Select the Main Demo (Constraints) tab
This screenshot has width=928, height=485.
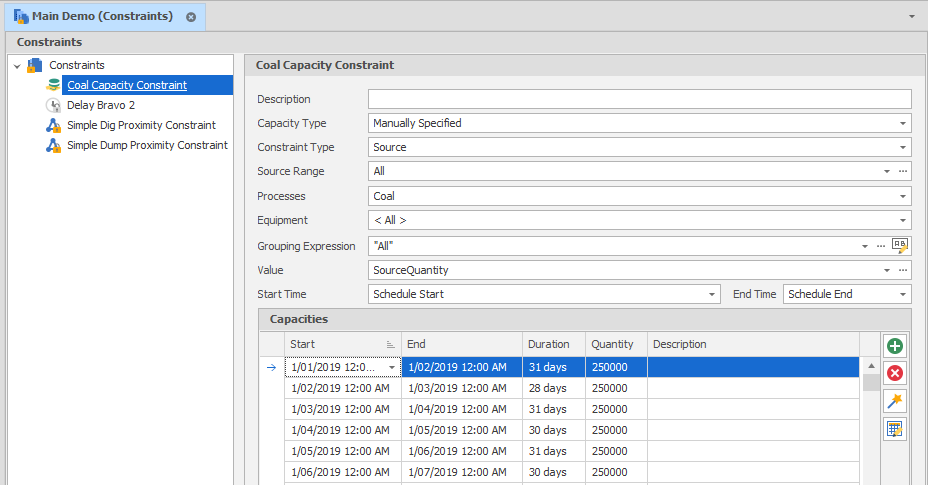[x=102, y=17]
